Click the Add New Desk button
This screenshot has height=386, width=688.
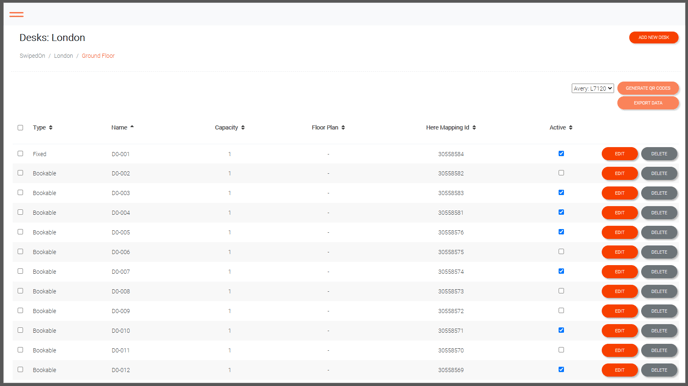point(653,38)
